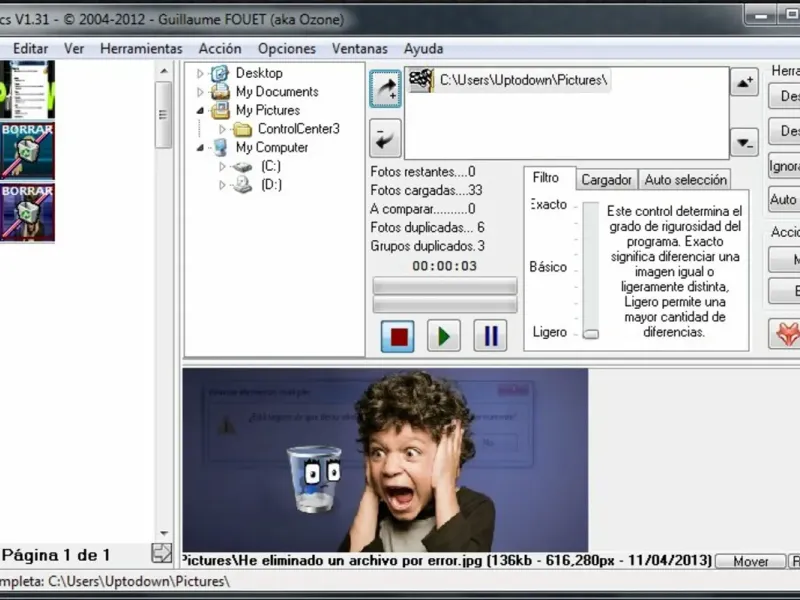The image size is (800, 600).
Task: Select the purple BORRAR recycle bin thumbnail
Action: point(27,213)
